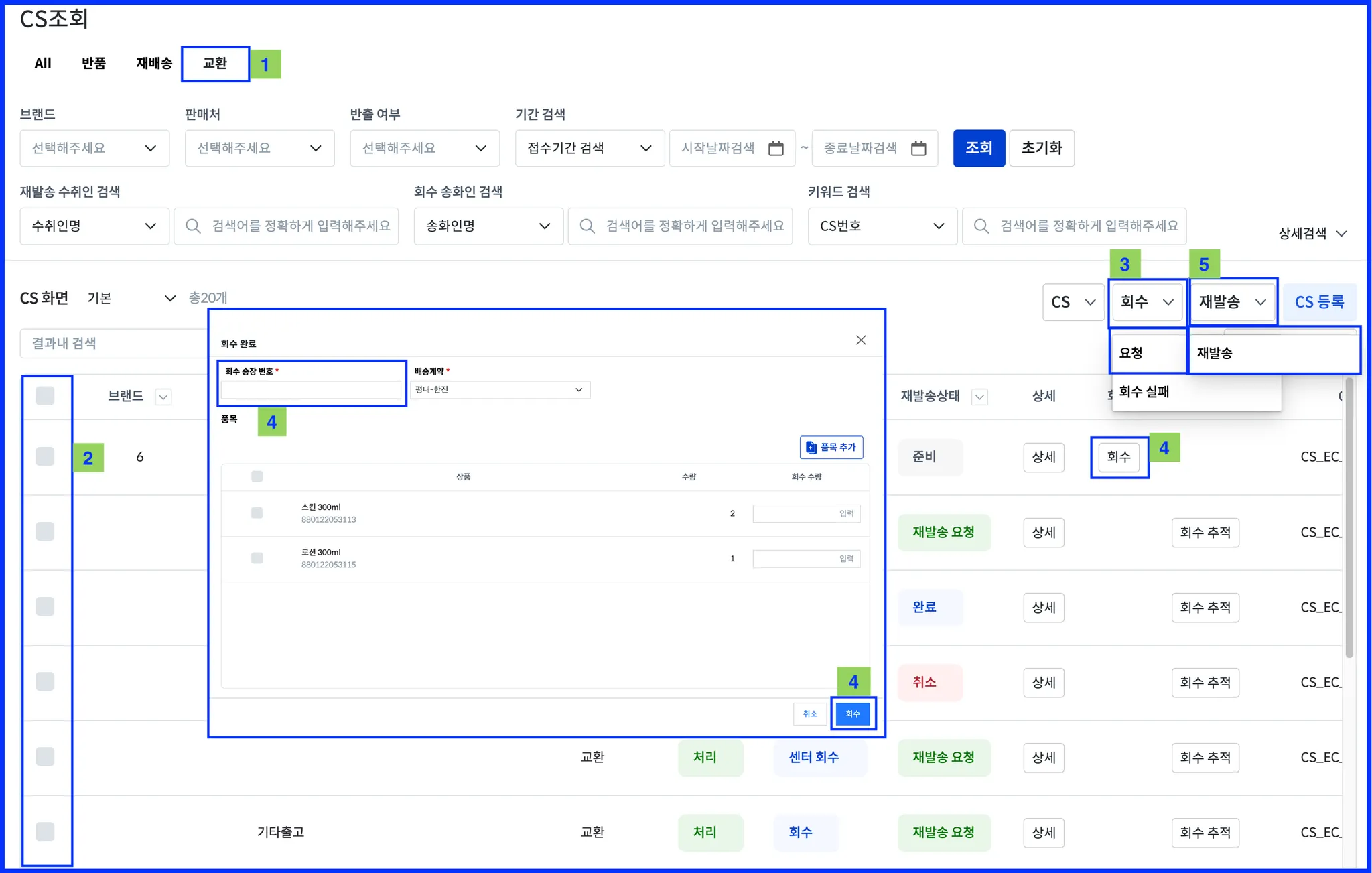
Task: Open the start date calendar icon
Action: 776,148
